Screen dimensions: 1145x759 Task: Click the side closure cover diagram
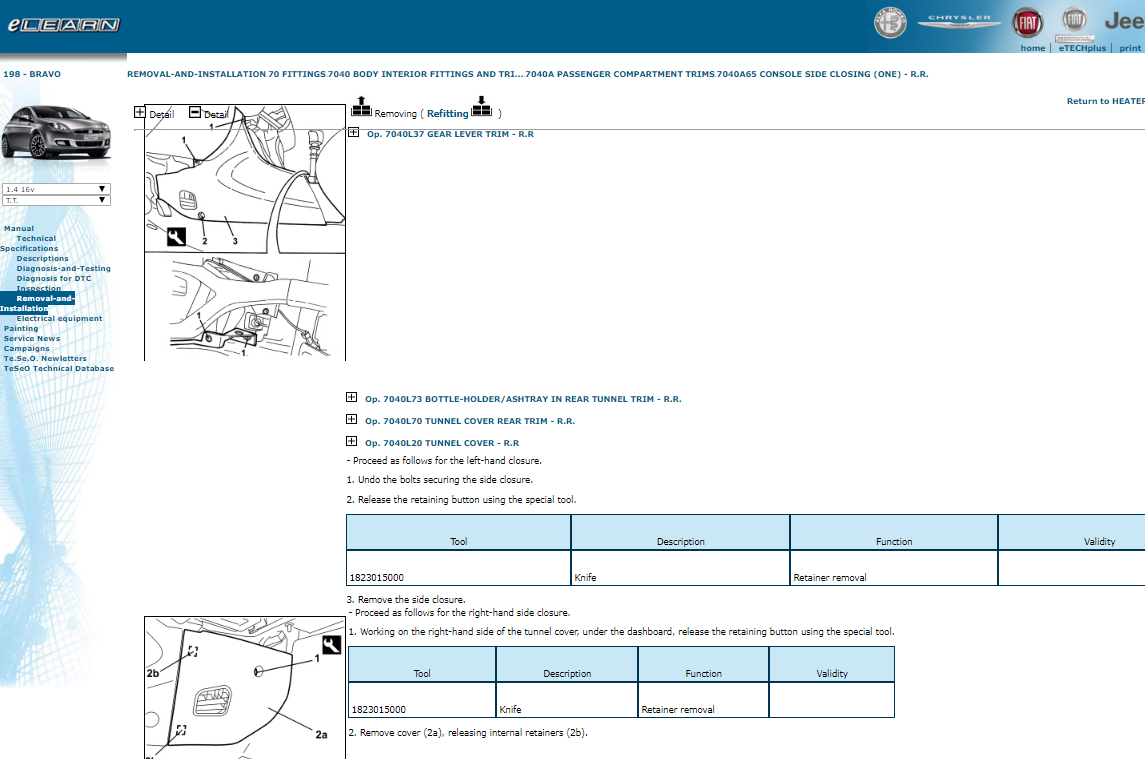click(x=245, y=687)
